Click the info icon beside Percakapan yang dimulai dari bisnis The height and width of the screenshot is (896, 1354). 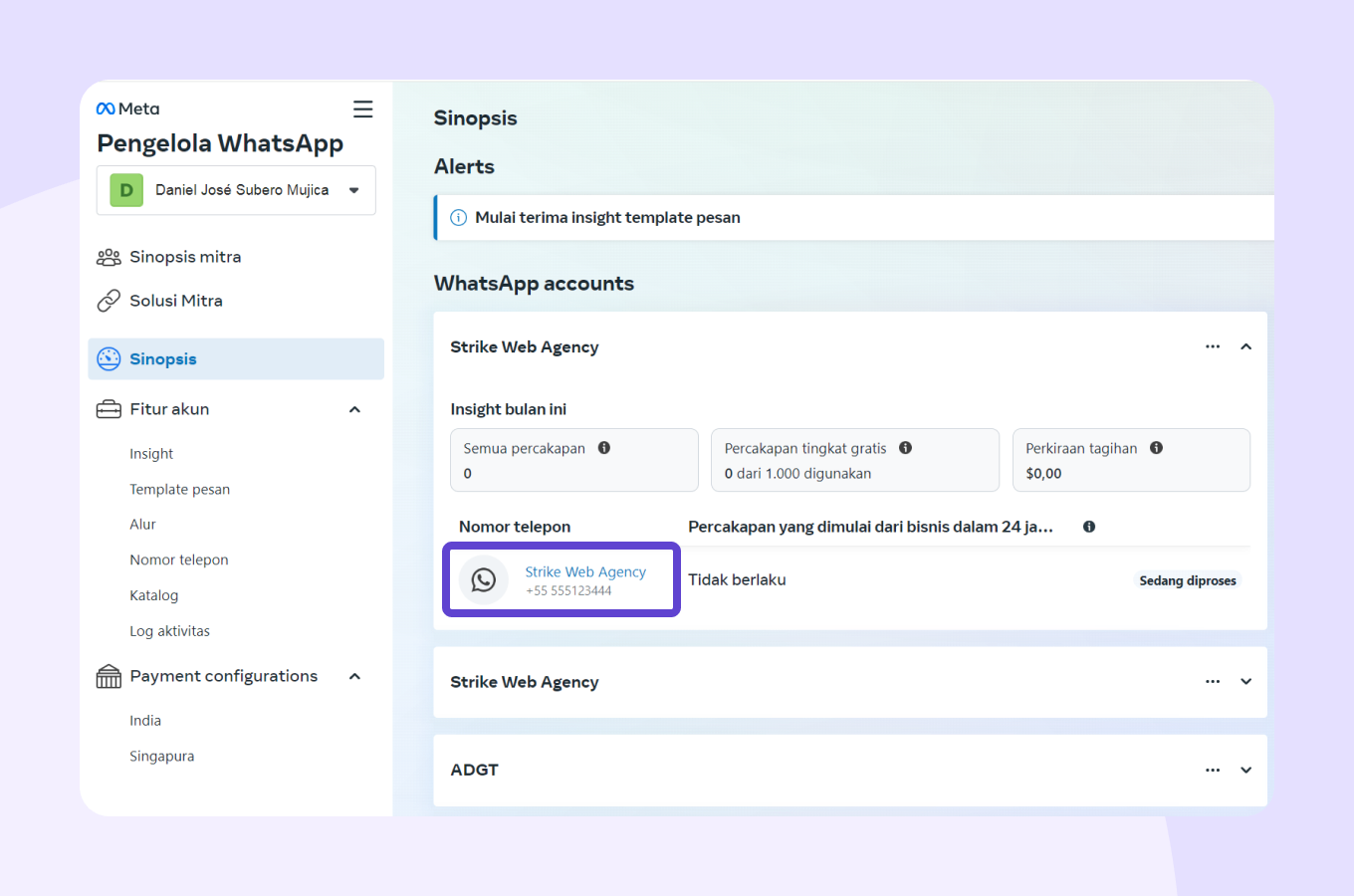pos(1089,527)
